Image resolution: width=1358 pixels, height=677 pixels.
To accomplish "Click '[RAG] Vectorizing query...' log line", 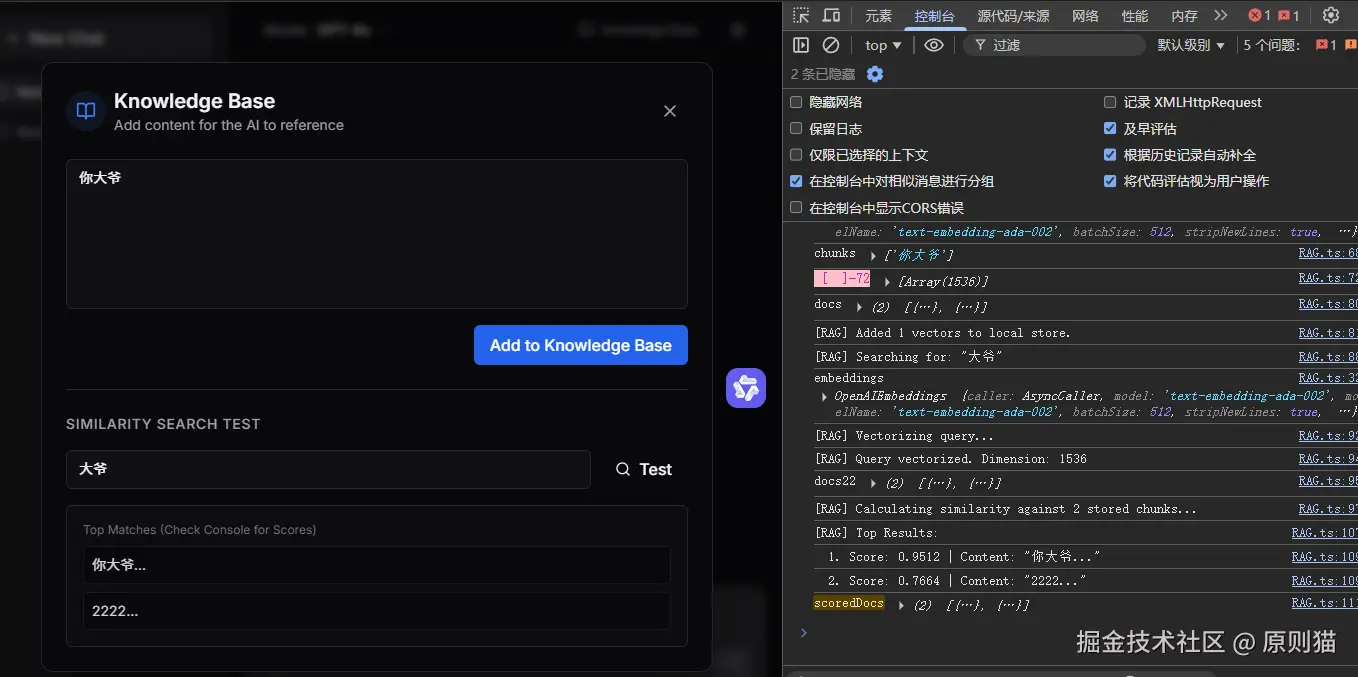I will (904, 436).
